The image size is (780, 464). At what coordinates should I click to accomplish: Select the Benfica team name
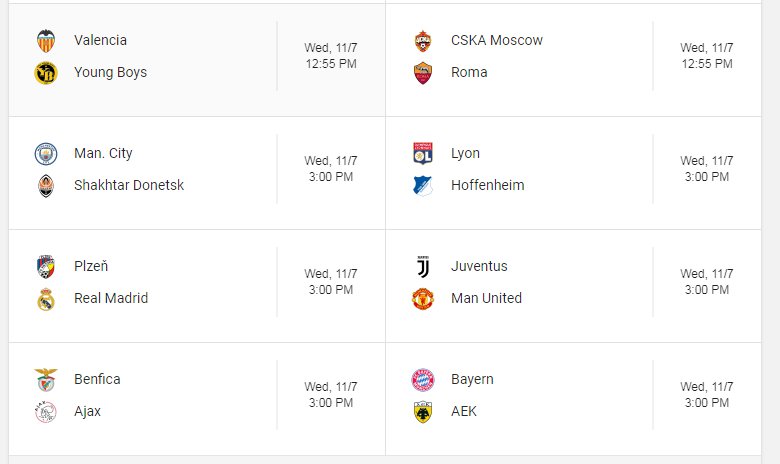(97, 379)
